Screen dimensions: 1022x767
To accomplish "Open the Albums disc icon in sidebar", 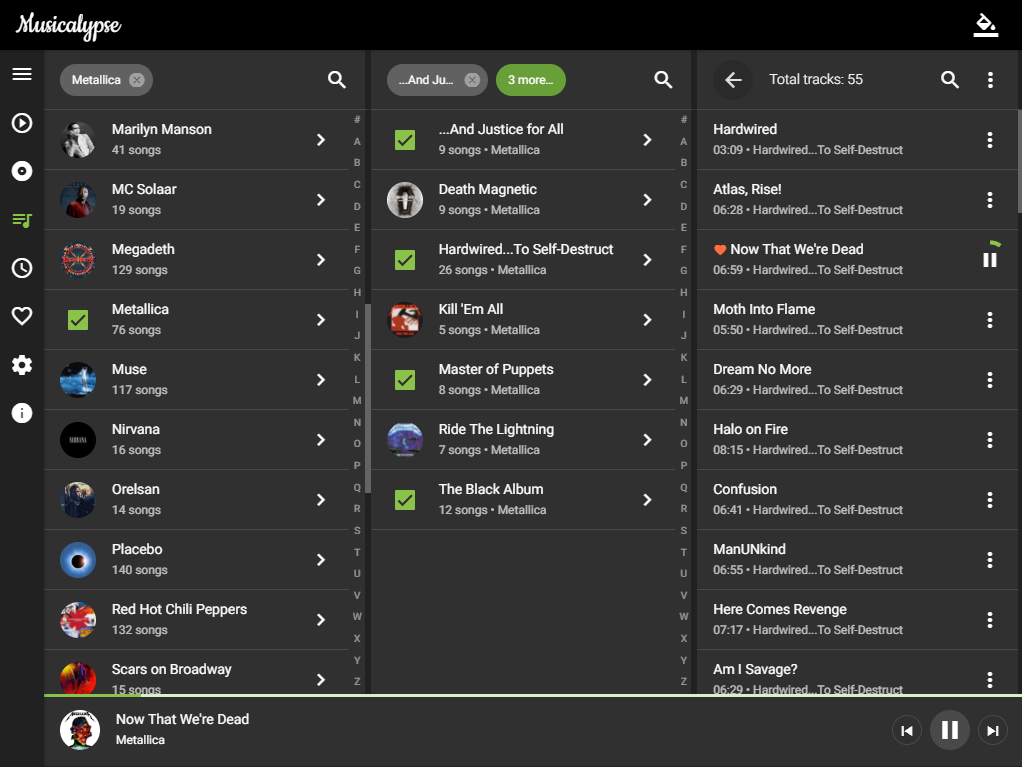I will coord(22,171).
